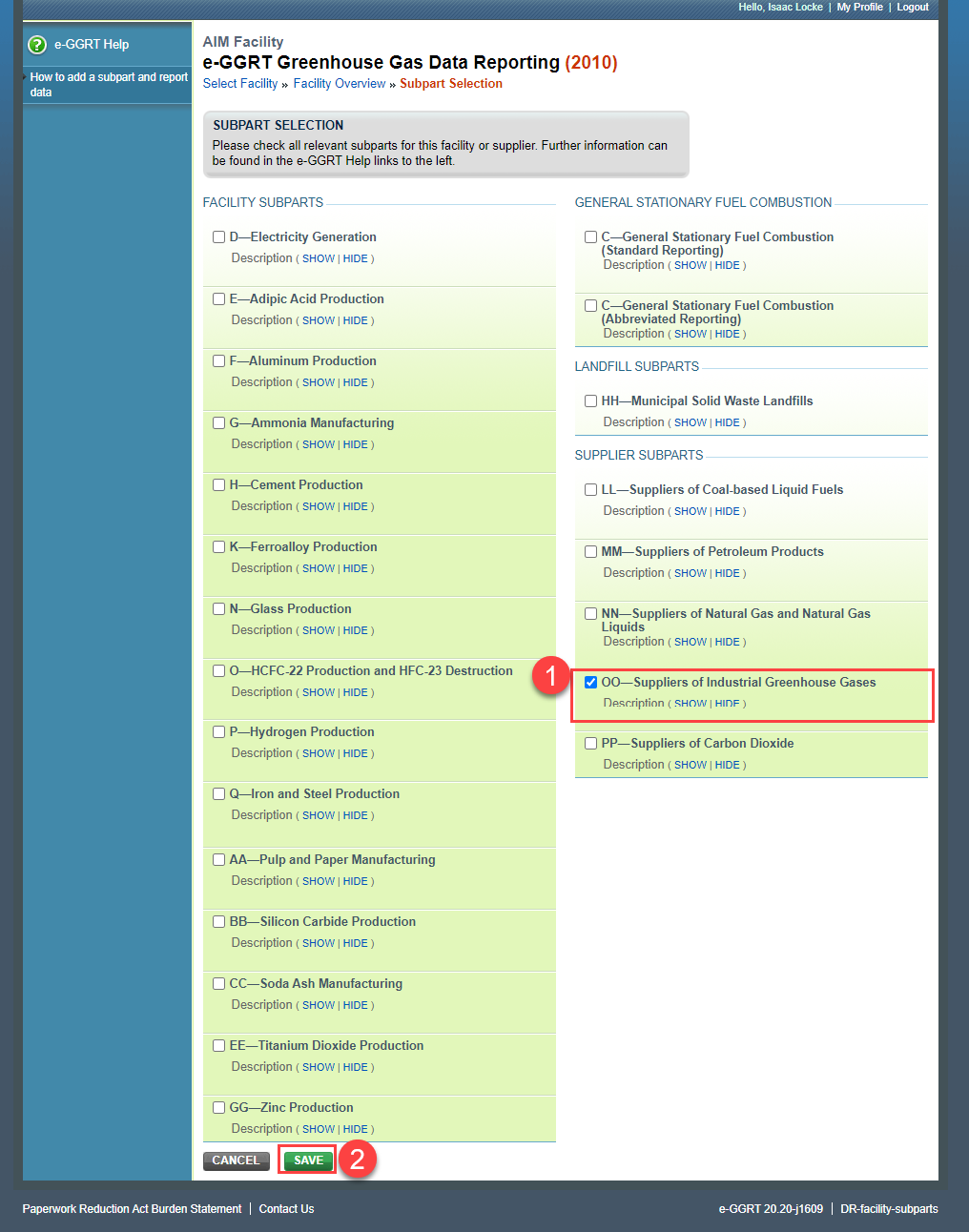Show the description for F—Aluminum Production
The image size is (969, 1232).
pyautogui.click(x=318, y=381)
